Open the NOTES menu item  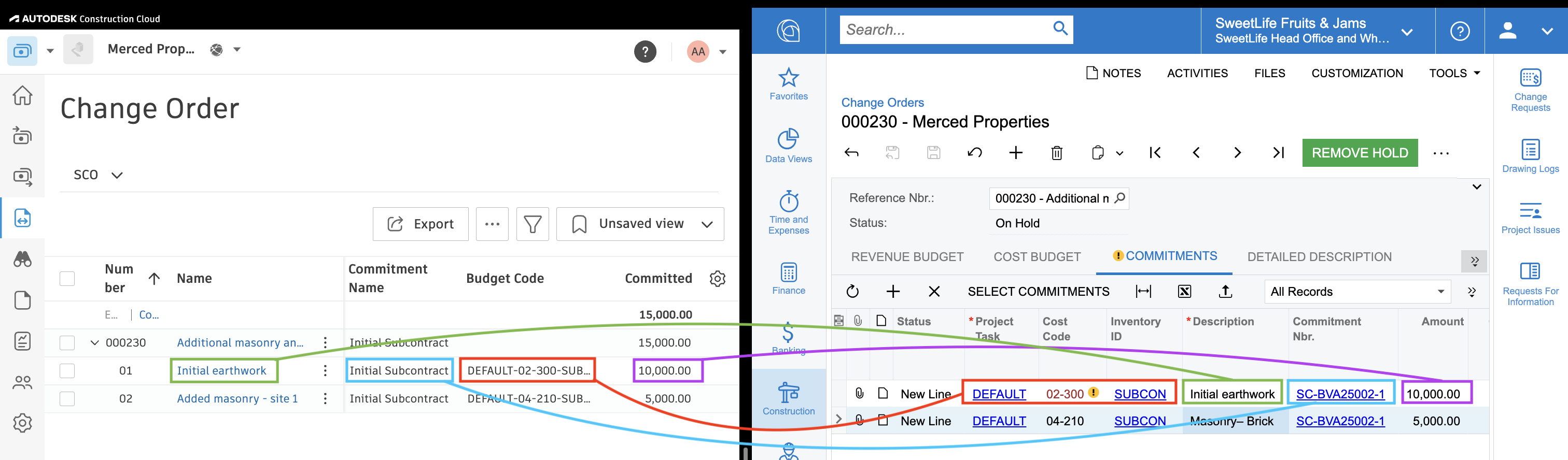click(1113, 73)
